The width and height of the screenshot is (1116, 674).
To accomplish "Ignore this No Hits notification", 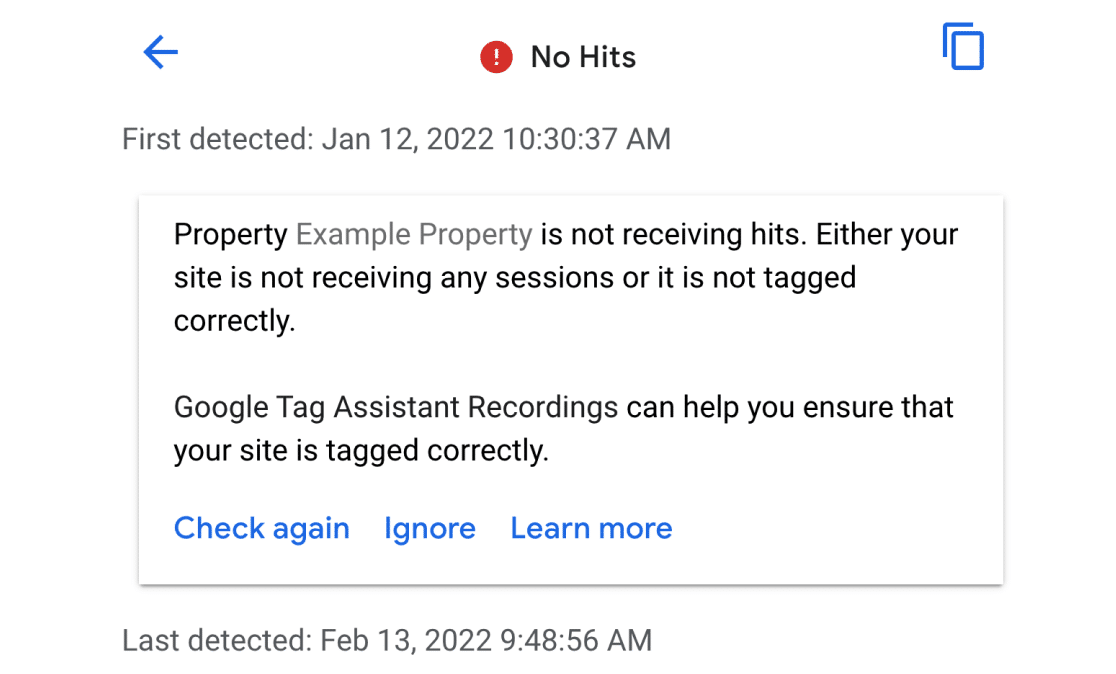I will (x=430, y=528).
